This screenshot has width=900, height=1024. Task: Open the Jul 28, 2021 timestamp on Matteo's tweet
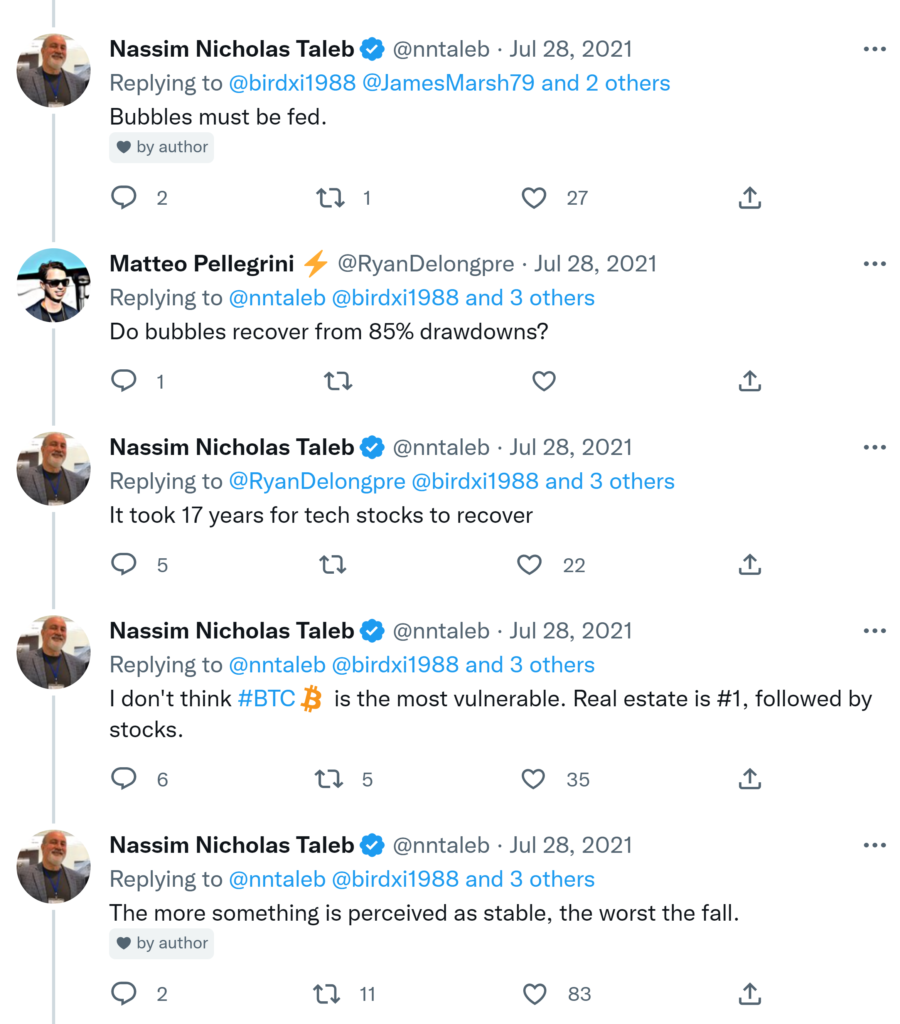pyautogui.click(x=595, y=264)
